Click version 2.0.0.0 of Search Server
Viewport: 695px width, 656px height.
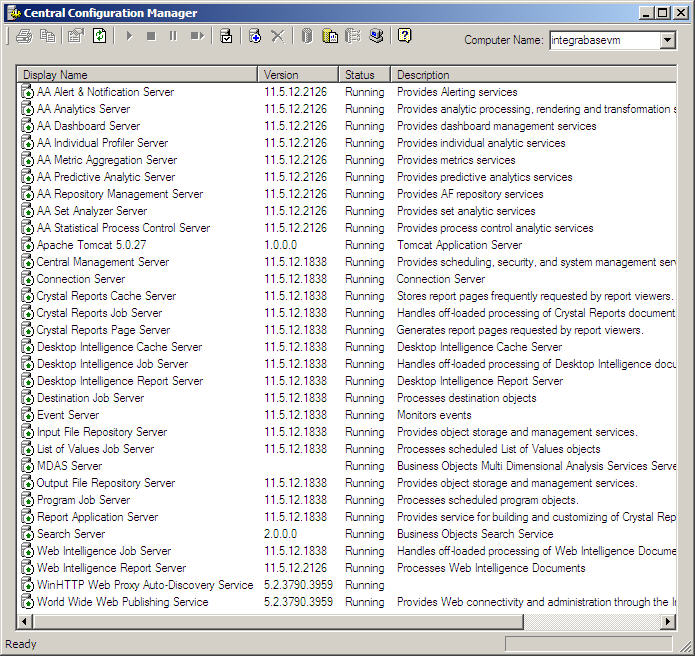tap(281, 534)
